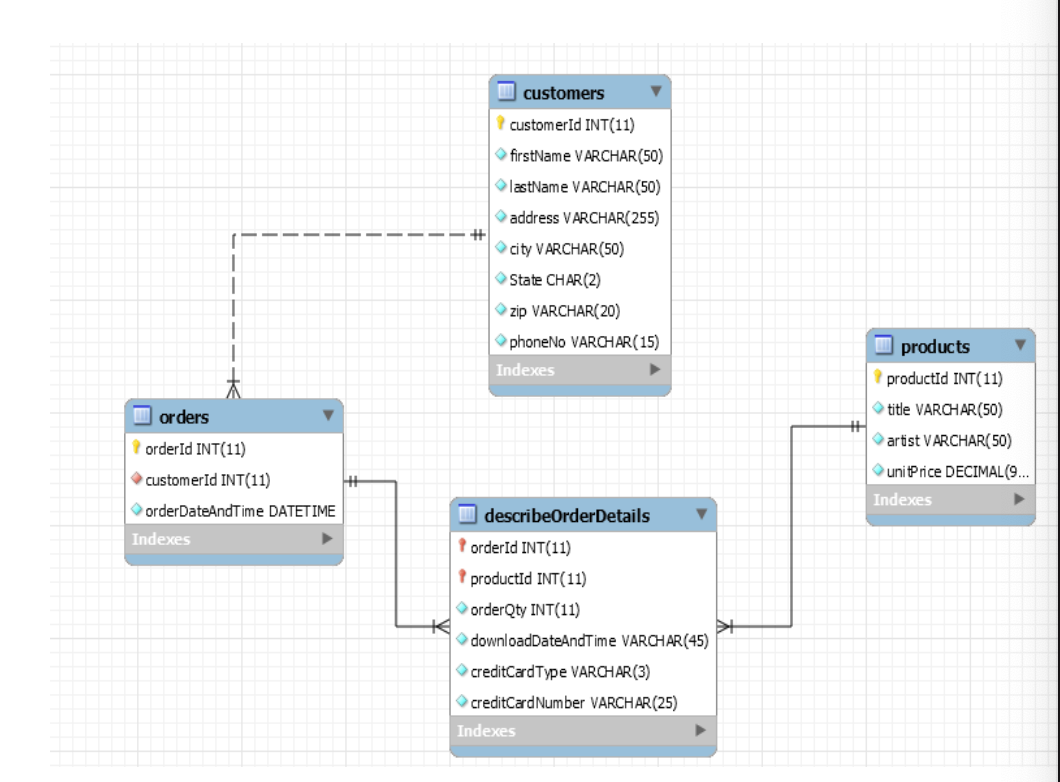Expand Indexes section of orders table

327,538
